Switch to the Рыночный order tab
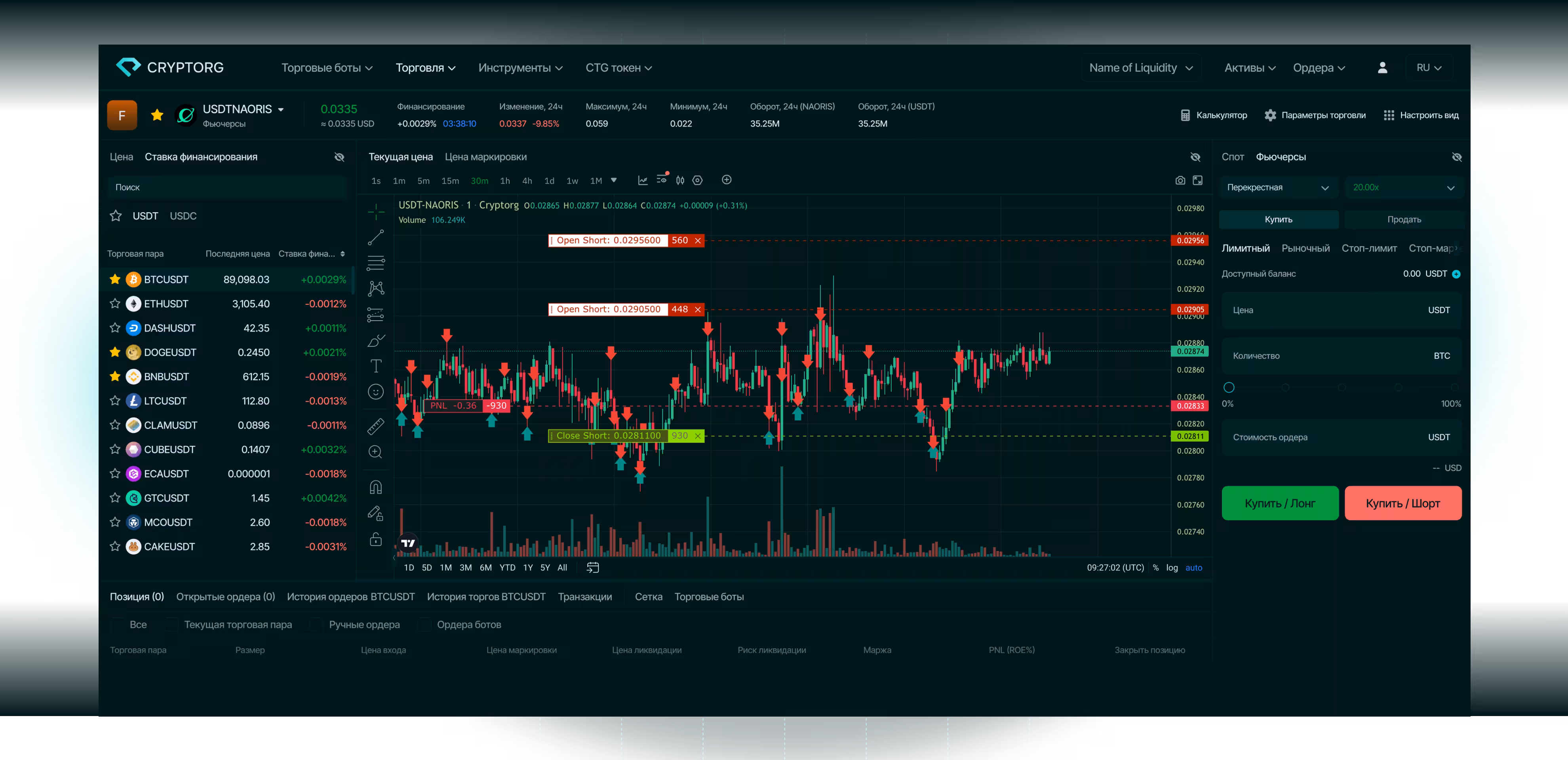This screenshot has width=1568, height=760. click(x=1305, y=248)
